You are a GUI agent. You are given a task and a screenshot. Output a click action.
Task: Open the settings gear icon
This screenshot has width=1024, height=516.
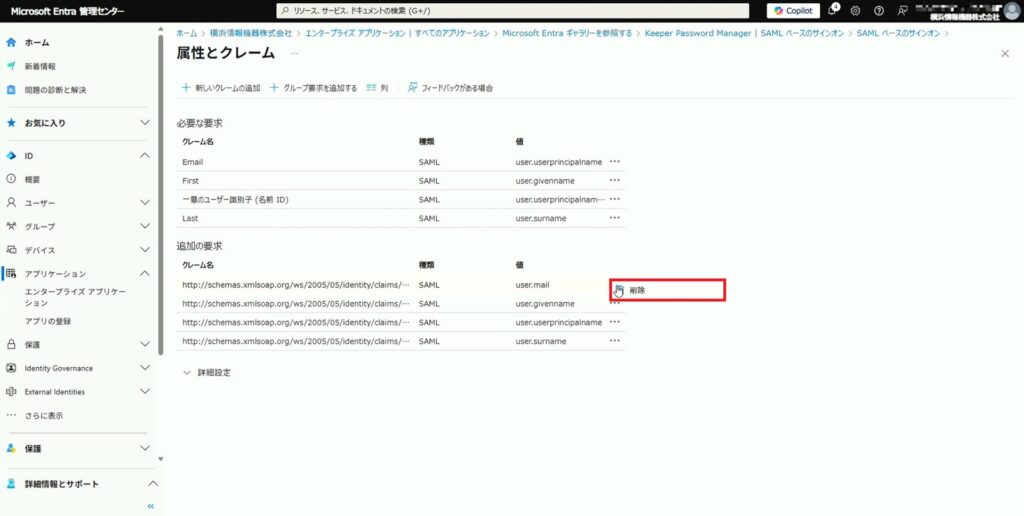click(x=856, y=11)
